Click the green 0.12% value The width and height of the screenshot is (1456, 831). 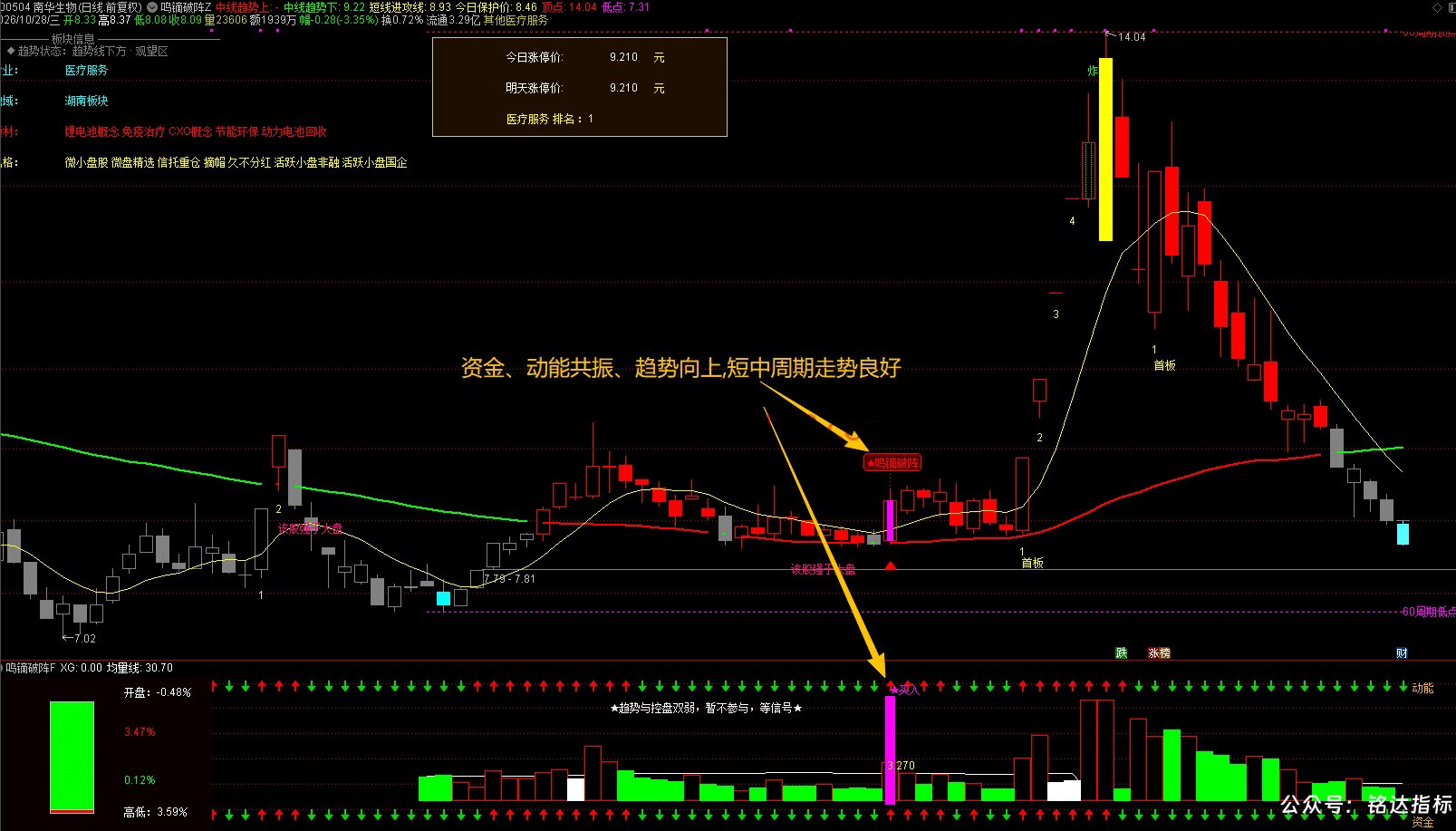tap(140, 779)
